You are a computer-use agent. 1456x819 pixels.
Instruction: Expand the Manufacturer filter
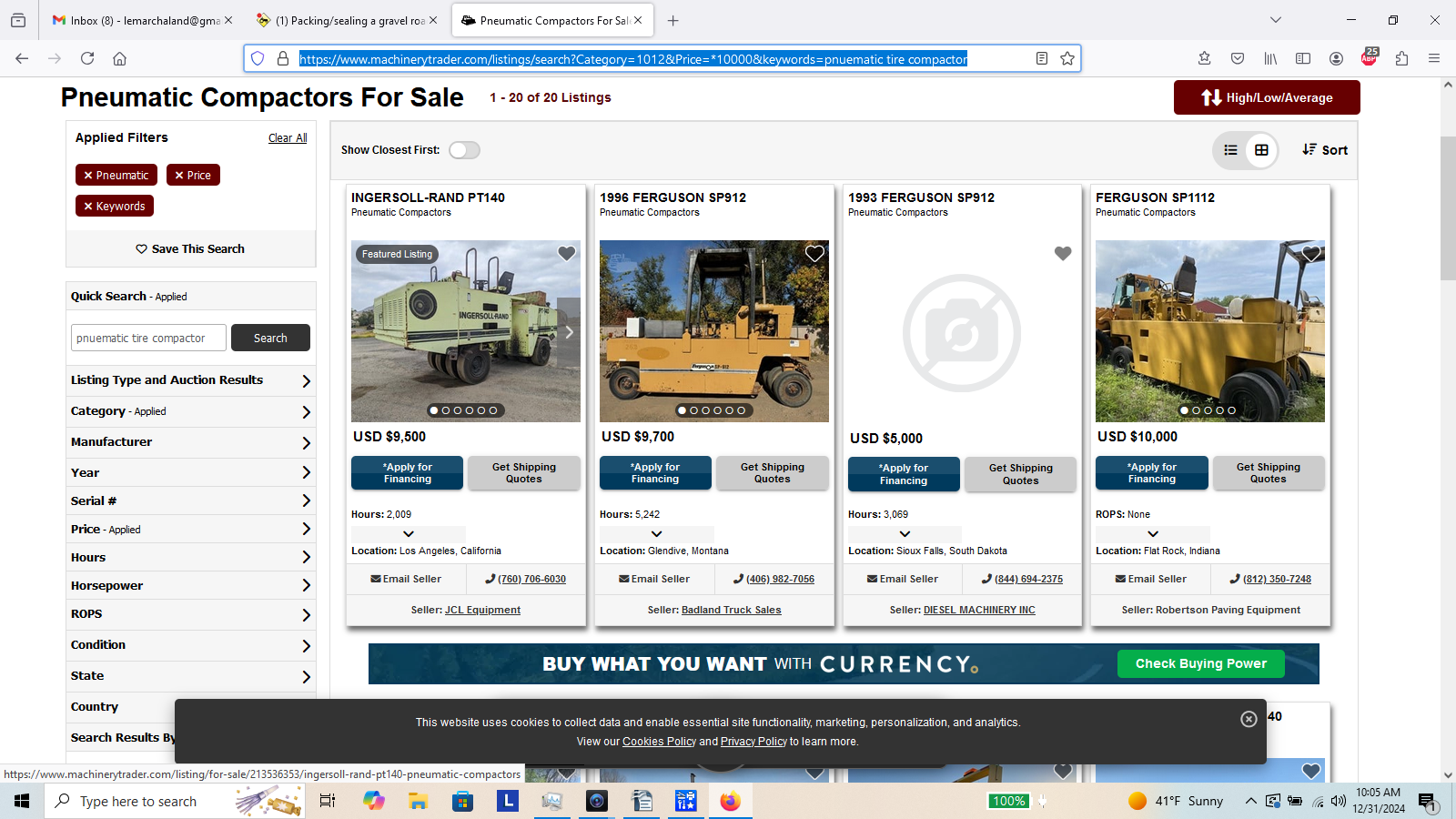[191, 442]
